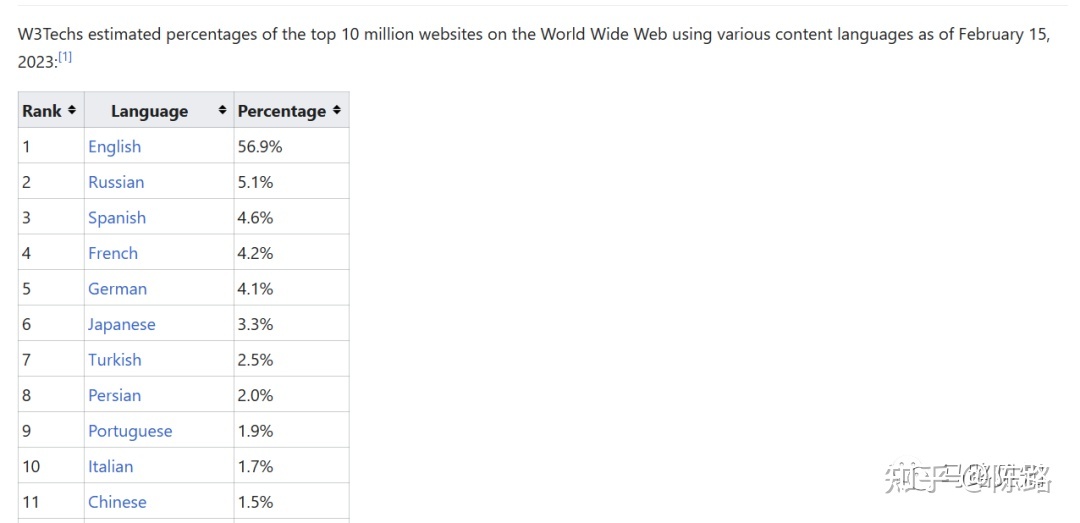Select the 56.9% percentage cell
The height and width of the screenshot is (523, 1080).
(291, 146)
